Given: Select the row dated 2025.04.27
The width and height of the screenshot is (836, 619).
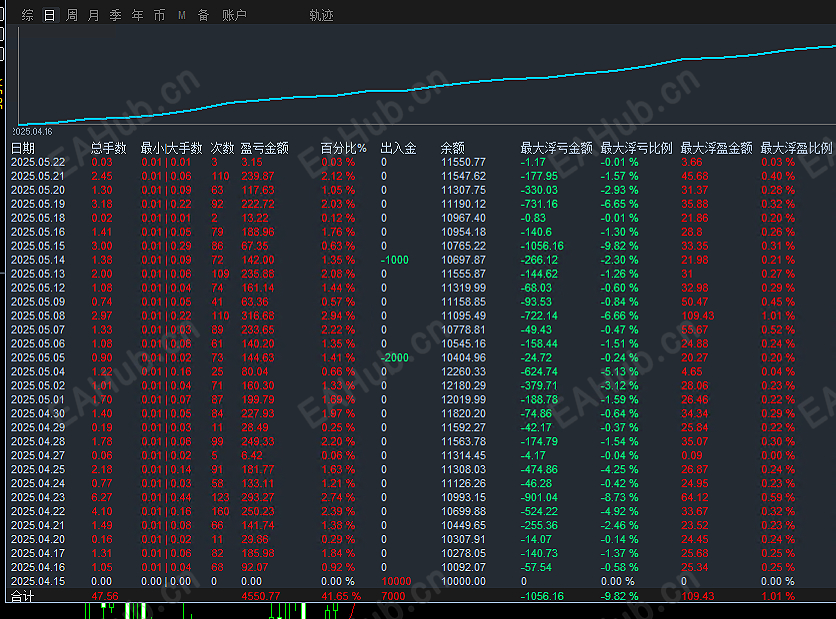Looking at the screenshot, I should [x=423, y=455].
